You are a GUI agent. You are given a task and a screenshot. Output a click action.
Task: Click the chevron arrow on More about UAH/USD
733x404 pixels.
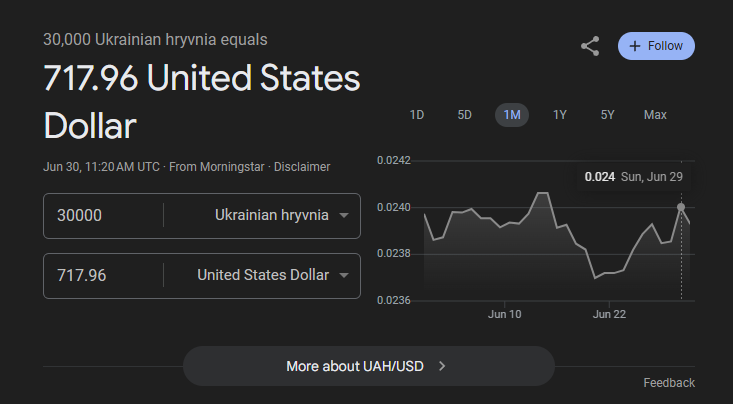point(442,366)
